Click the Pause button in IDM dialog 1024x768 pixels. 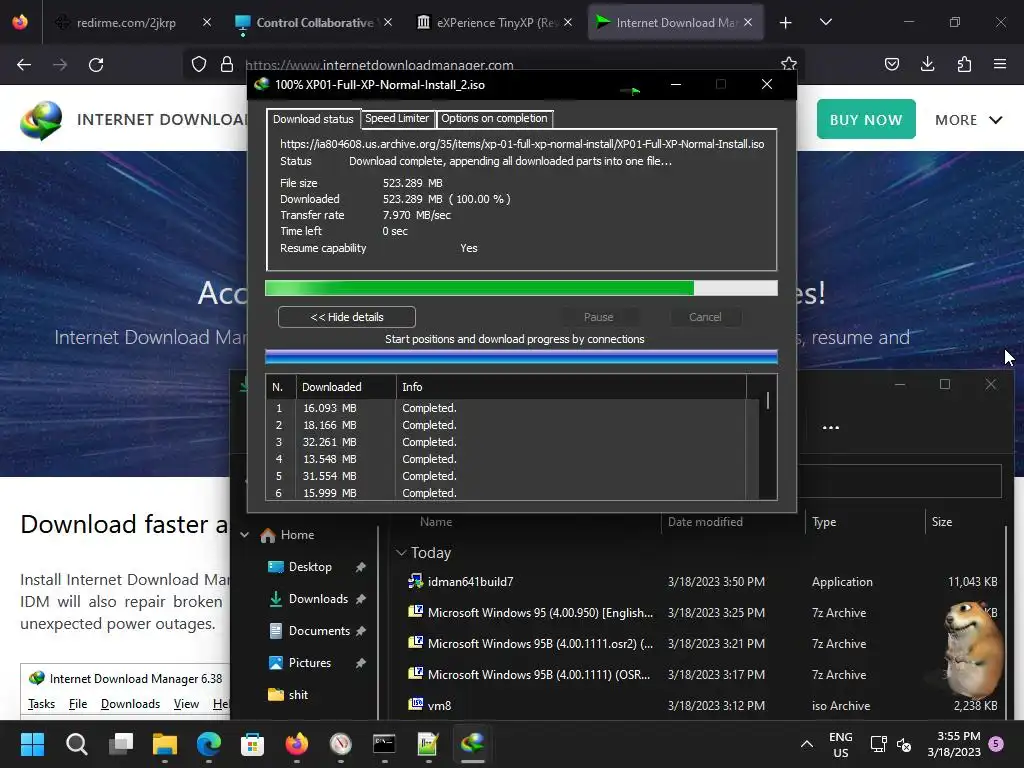[x=598, y=317]
